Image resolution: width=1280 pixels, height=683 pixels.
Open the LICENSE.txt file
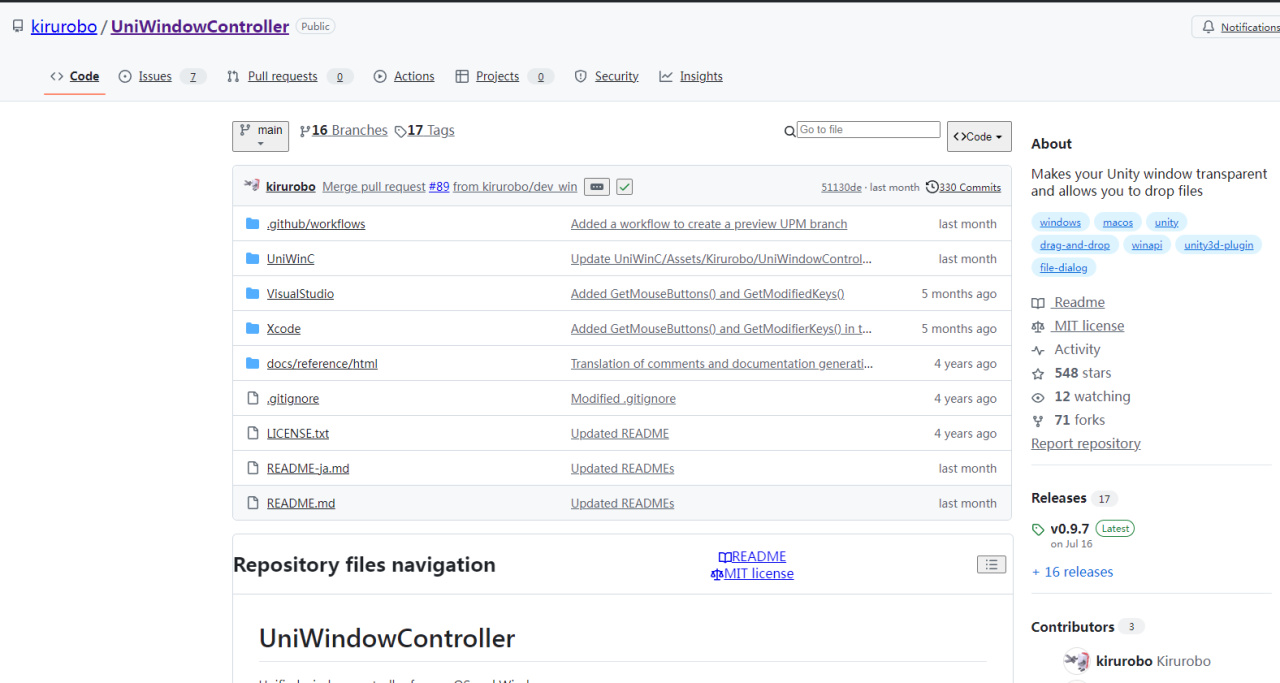pos(298,434)
